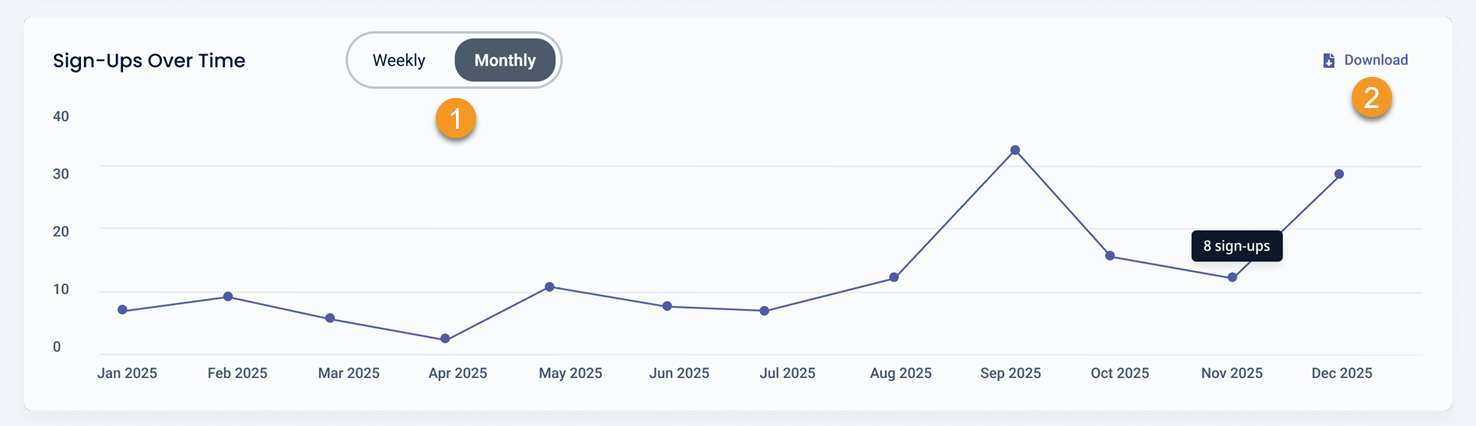The height and width of the screenshot is (426, 1476).
Task: Click the Apr 2025 data point
Action: (x=444, y=339)
